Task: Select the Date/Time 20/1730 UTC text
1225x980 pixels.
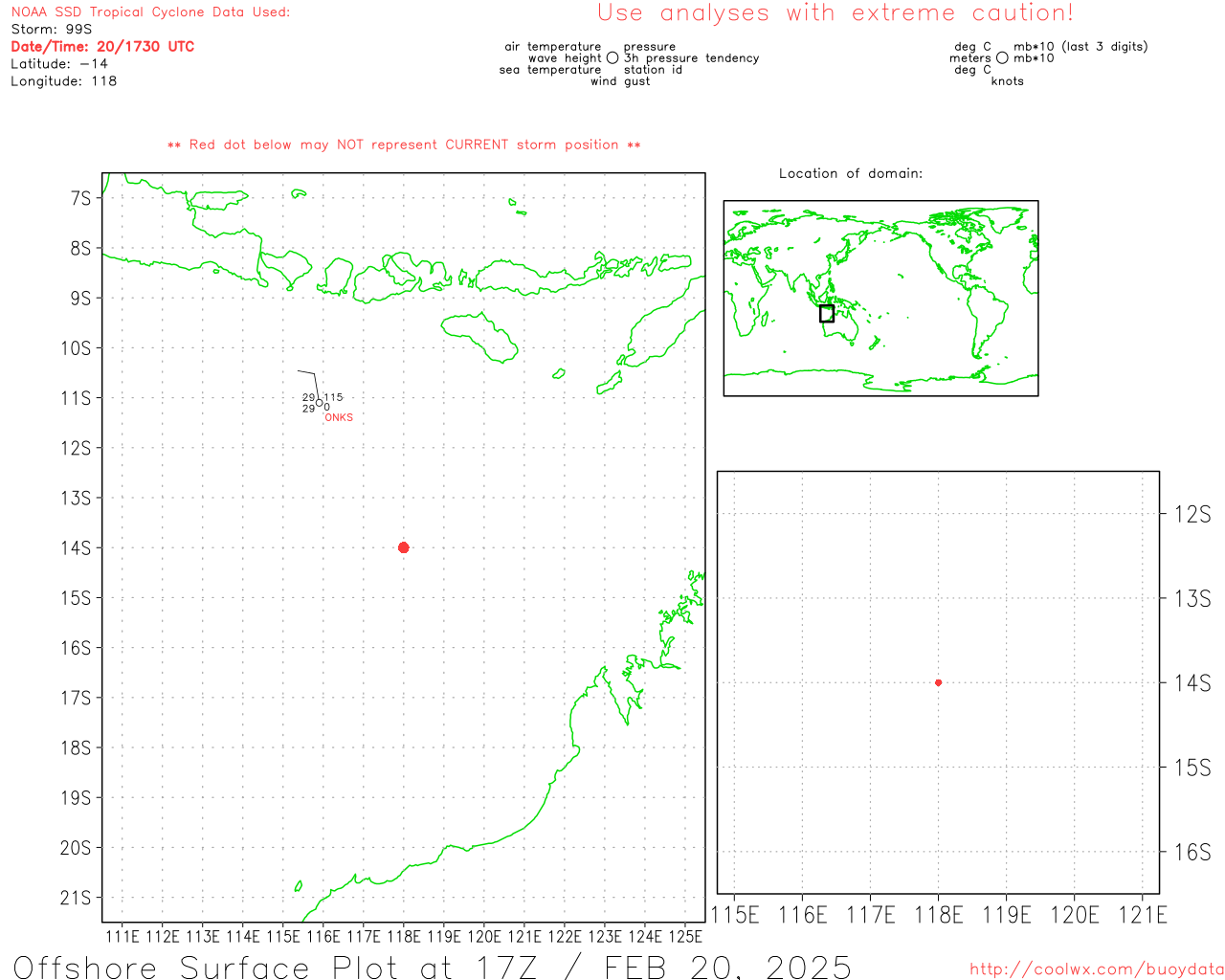Action: click(x=102, y=47)
